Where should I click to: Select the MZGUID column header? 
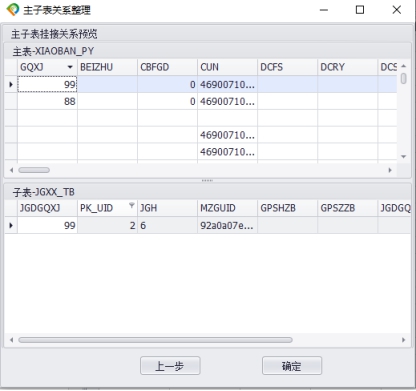[x=227, y=208]
